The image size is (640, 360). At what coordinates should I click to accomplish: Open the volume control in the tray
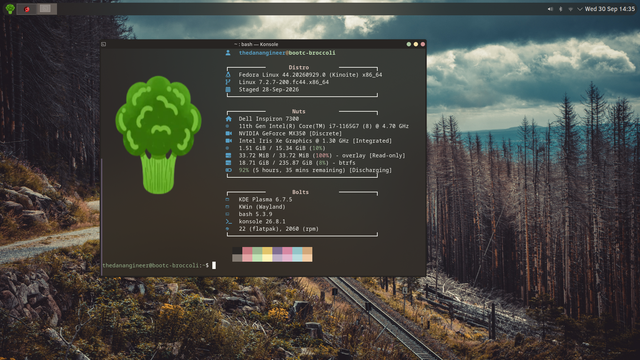tap(550, 9)
